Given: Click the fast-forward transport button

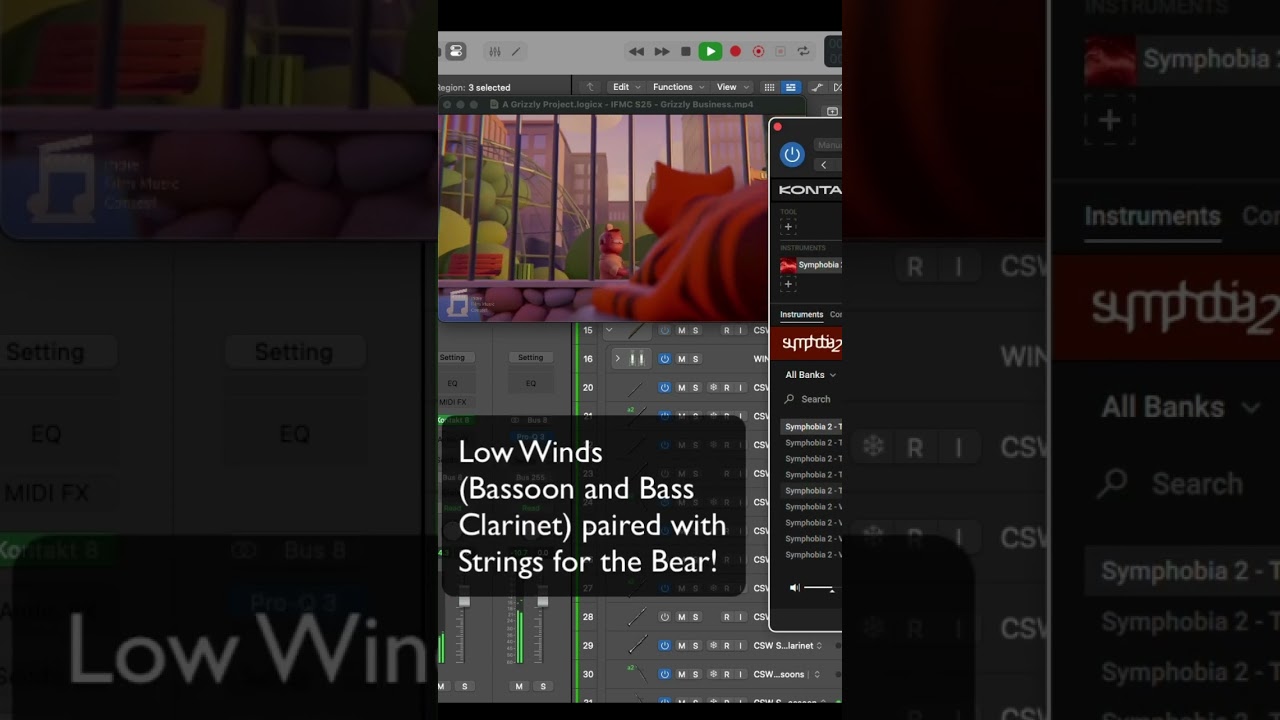Looking at the screenshot, I should [661, 51].
